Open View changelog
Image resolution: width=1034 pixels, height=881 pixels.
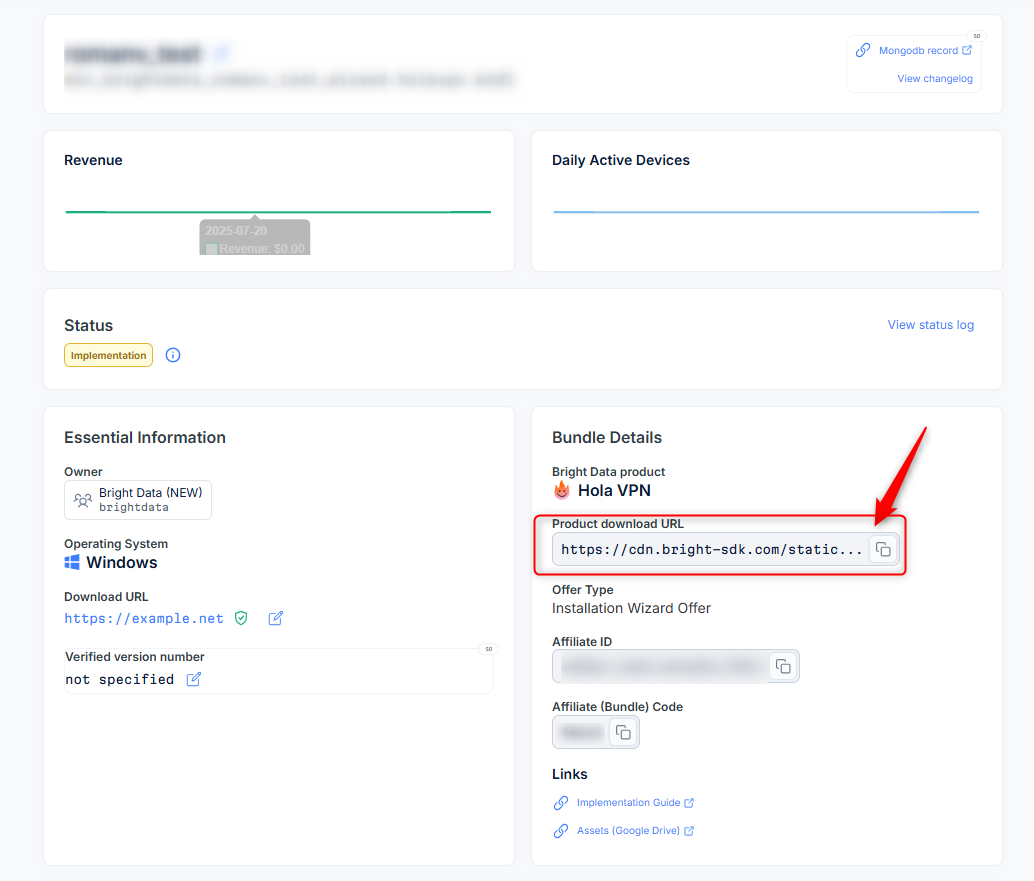coord(934,78)
